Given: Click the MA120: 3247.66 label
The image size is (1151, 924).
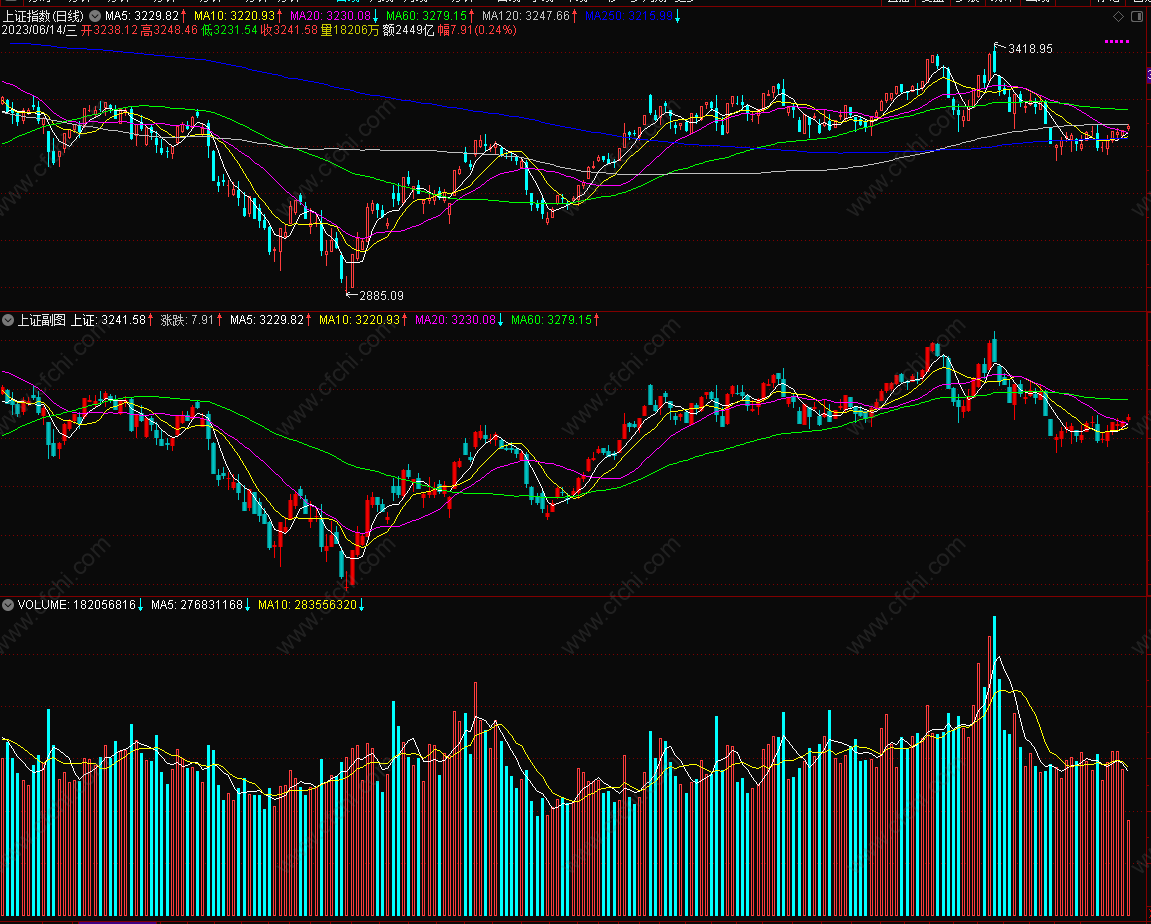Looking at the screenshot, I should tap(526, 15).
